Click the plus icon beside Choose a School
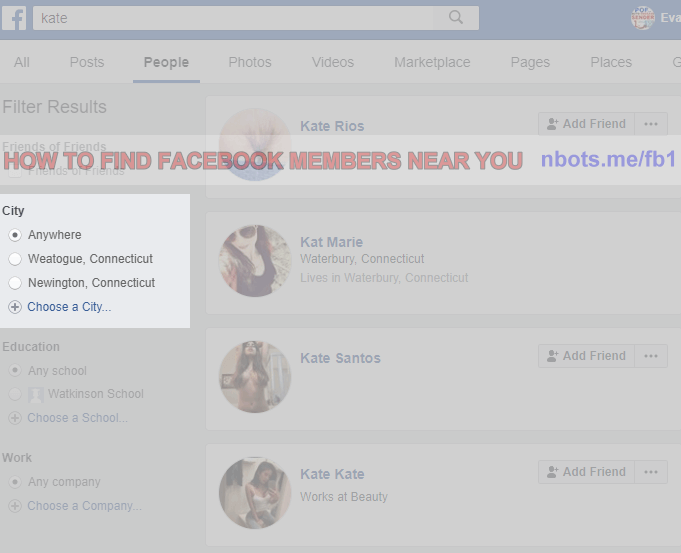Image resolution: width=681 pixels, height=553 pixels. [x=15, y=418]
